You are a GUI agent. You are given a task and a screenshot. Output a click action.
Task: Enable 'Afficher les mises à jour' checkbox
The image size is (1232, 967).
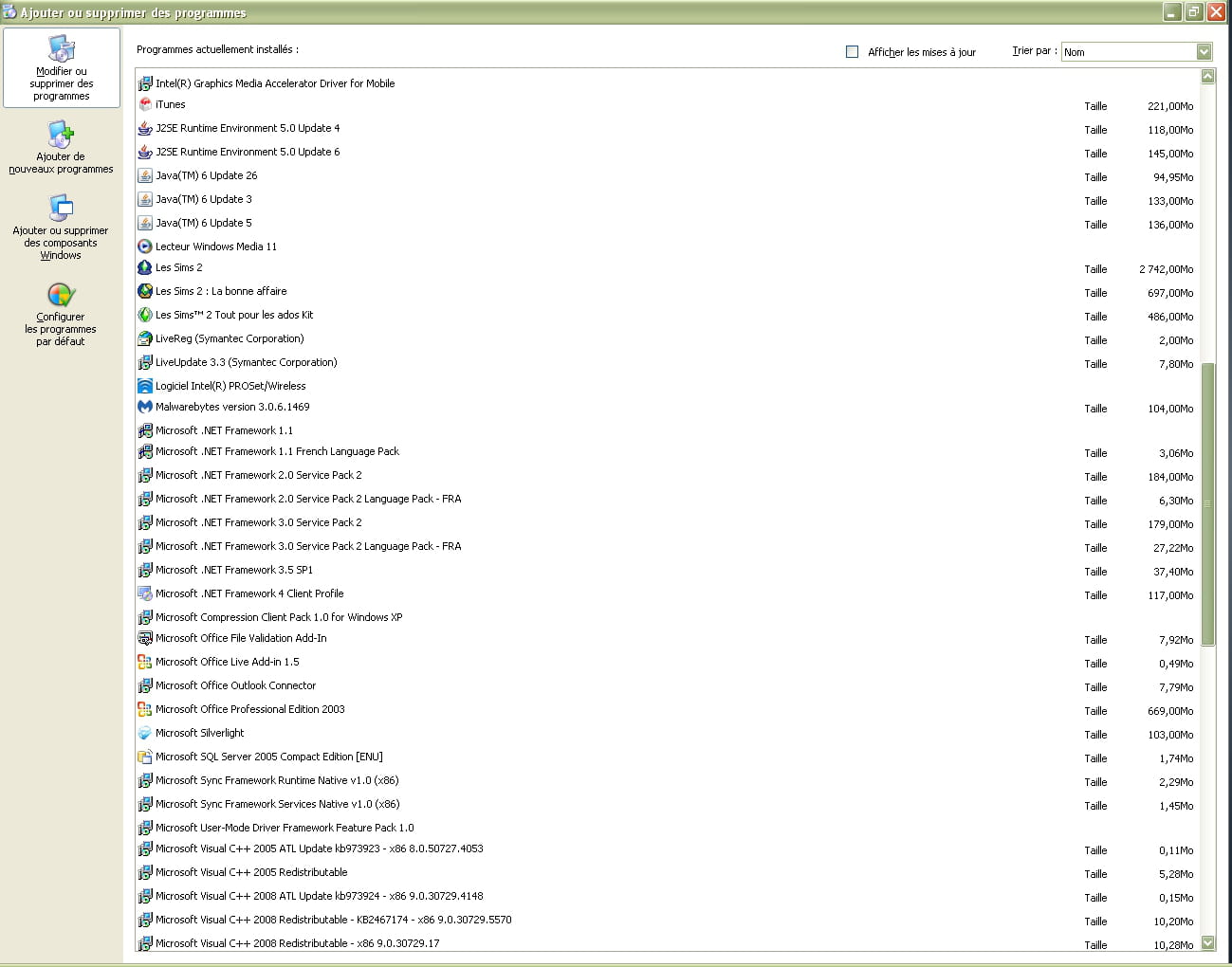(x=852, y=52)
